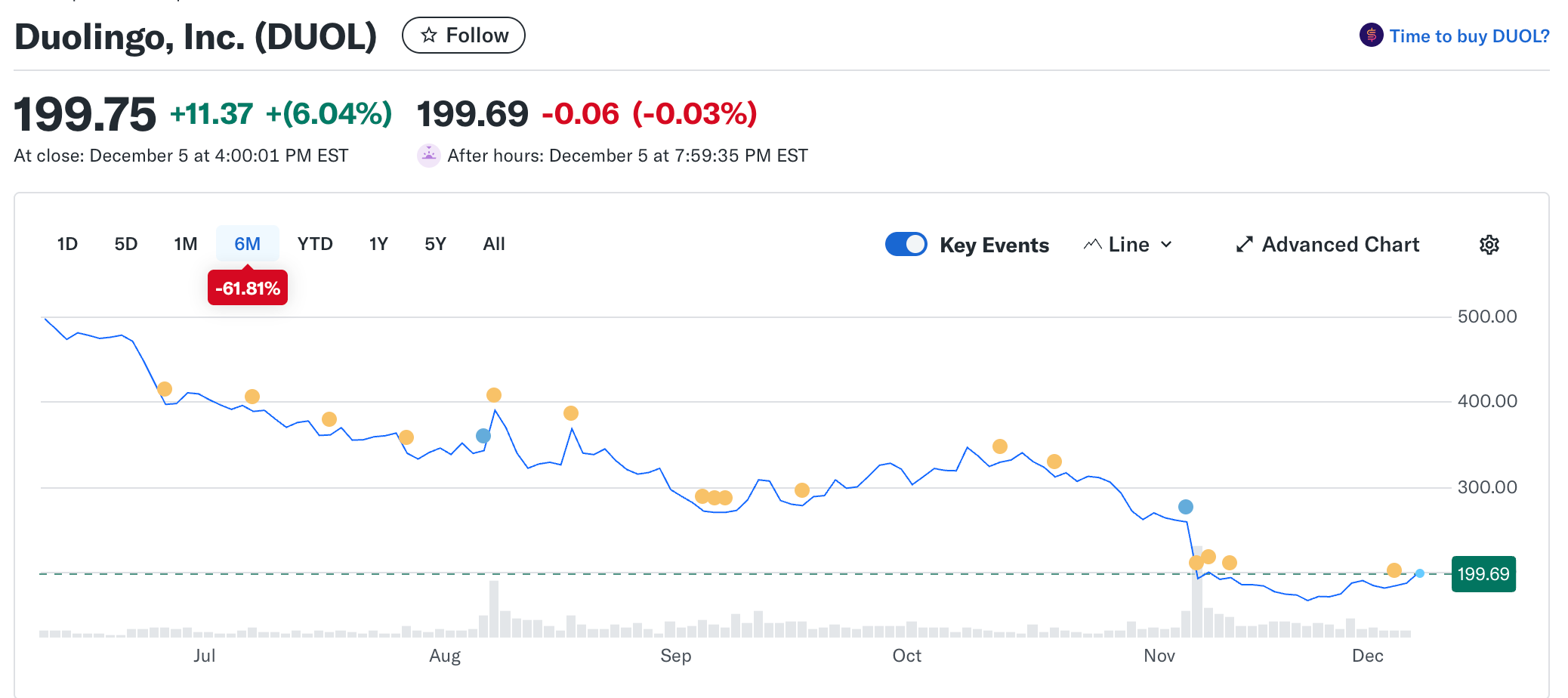Click the Dec x-axis label

click(x=1368, y=656)
